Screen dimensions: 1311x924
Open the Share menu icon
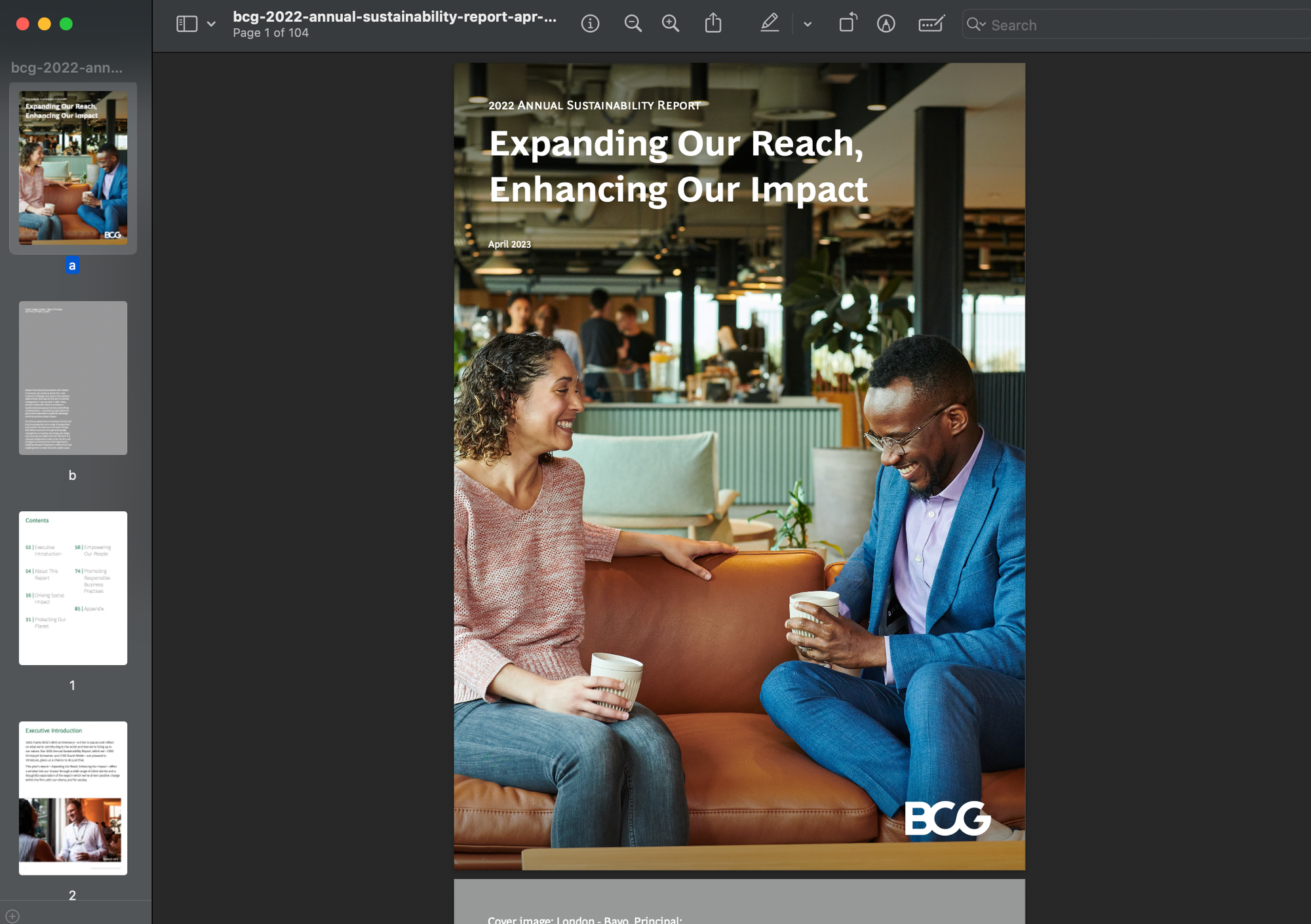713,24
